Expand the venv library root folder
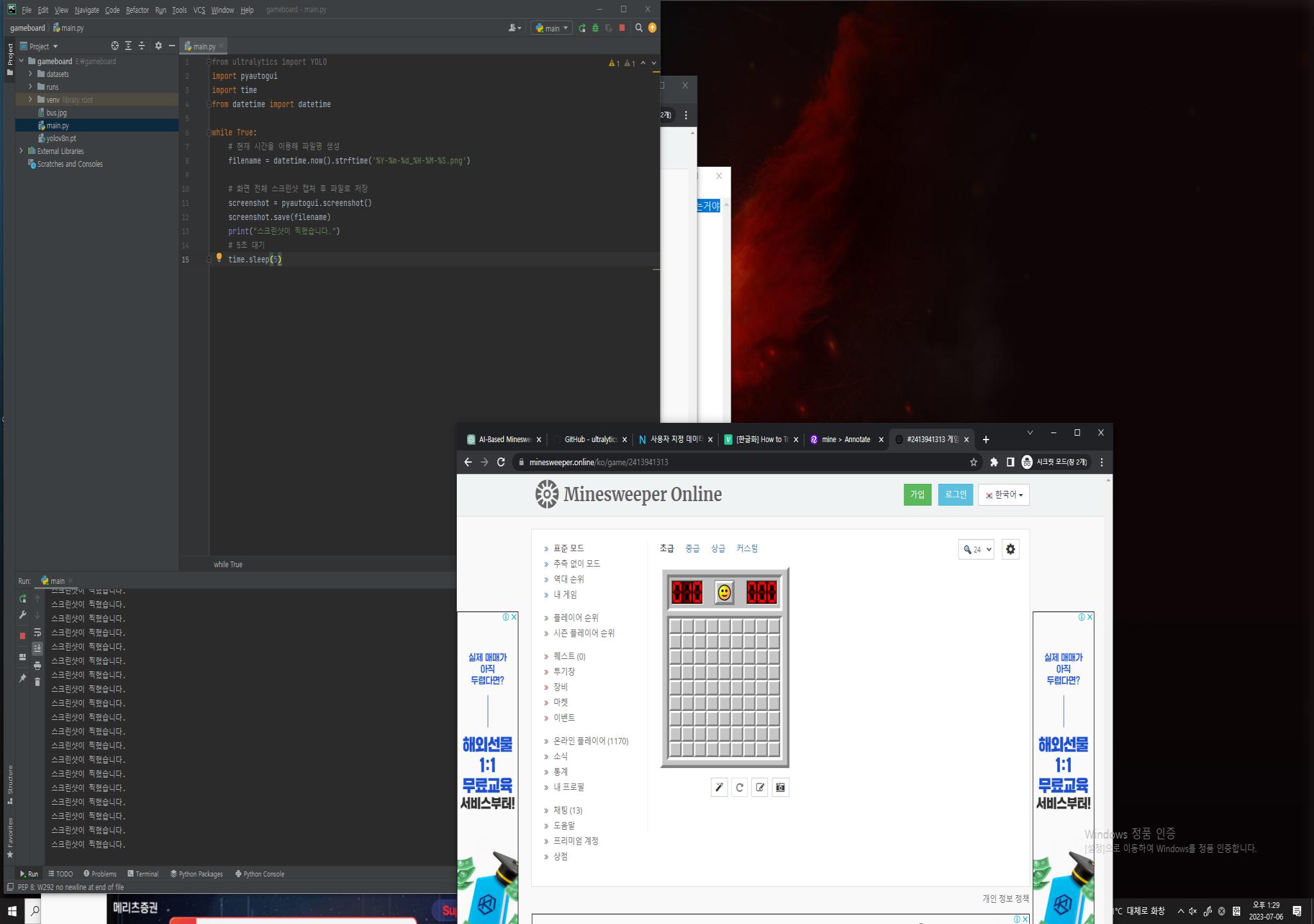 point(30,99)
